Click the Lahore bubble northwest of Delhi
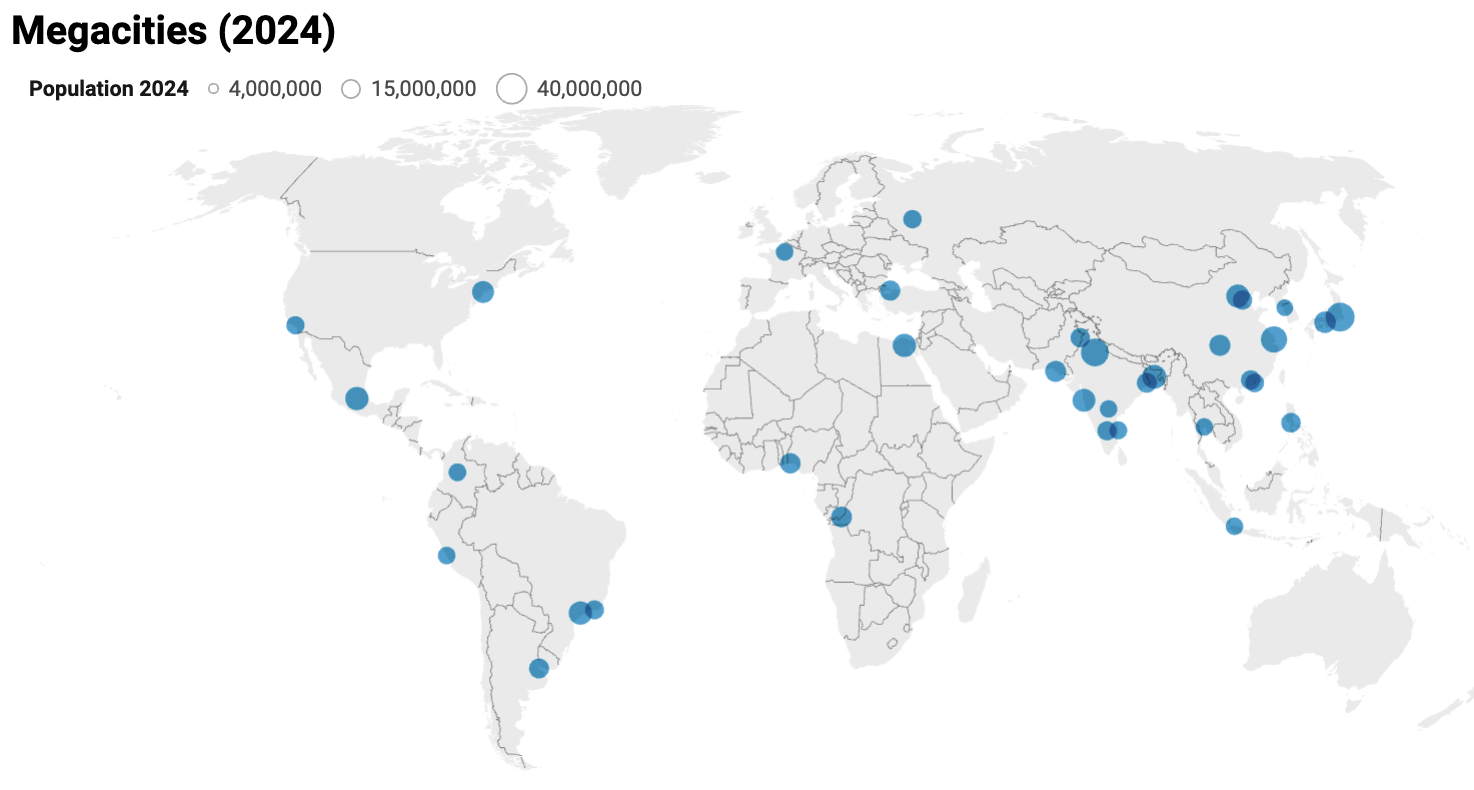Screen dimensions: 1474x790 (x=1079, y=338)
